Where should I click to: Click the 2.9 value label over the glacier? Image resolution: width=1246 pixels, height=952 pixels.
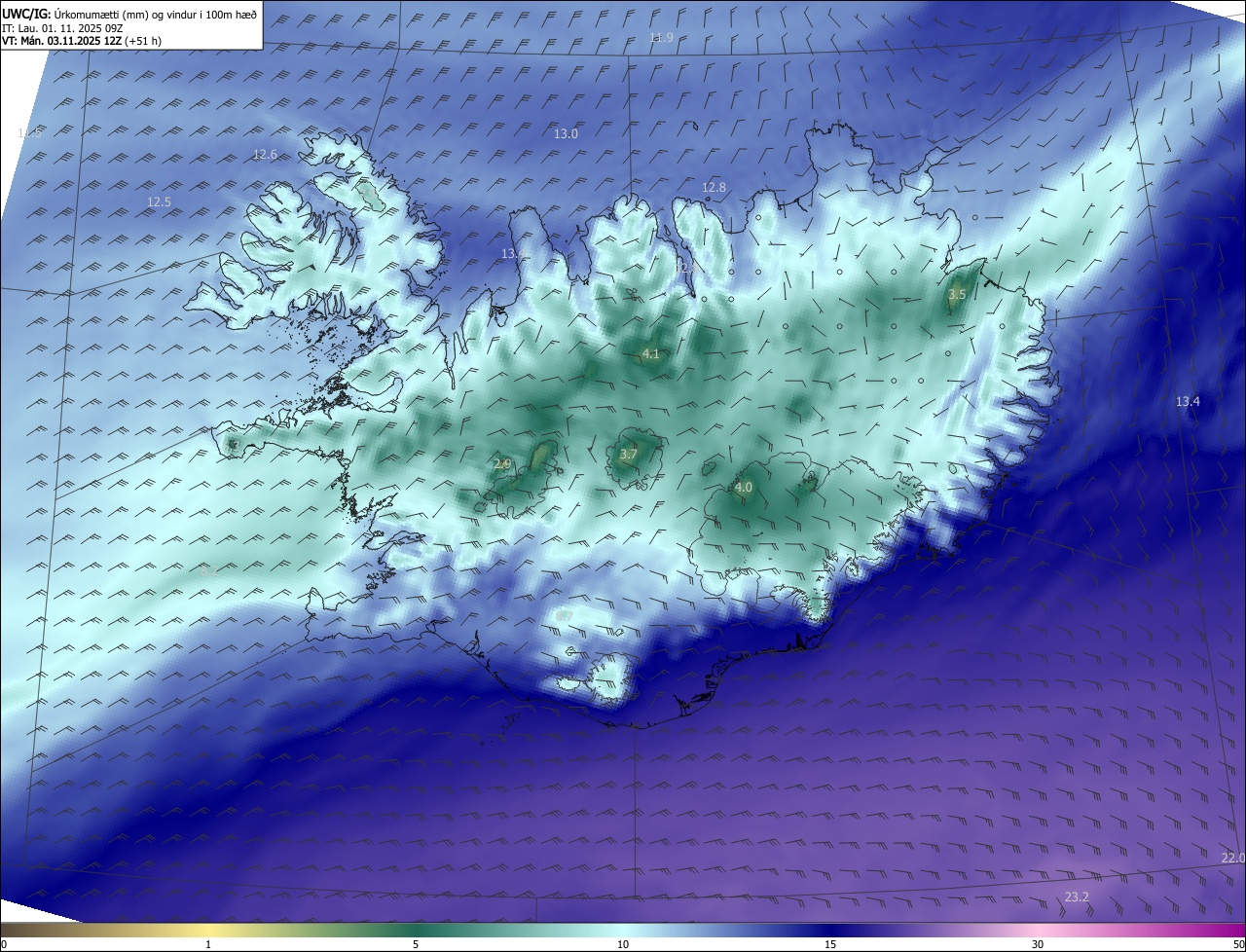point(502,464)
